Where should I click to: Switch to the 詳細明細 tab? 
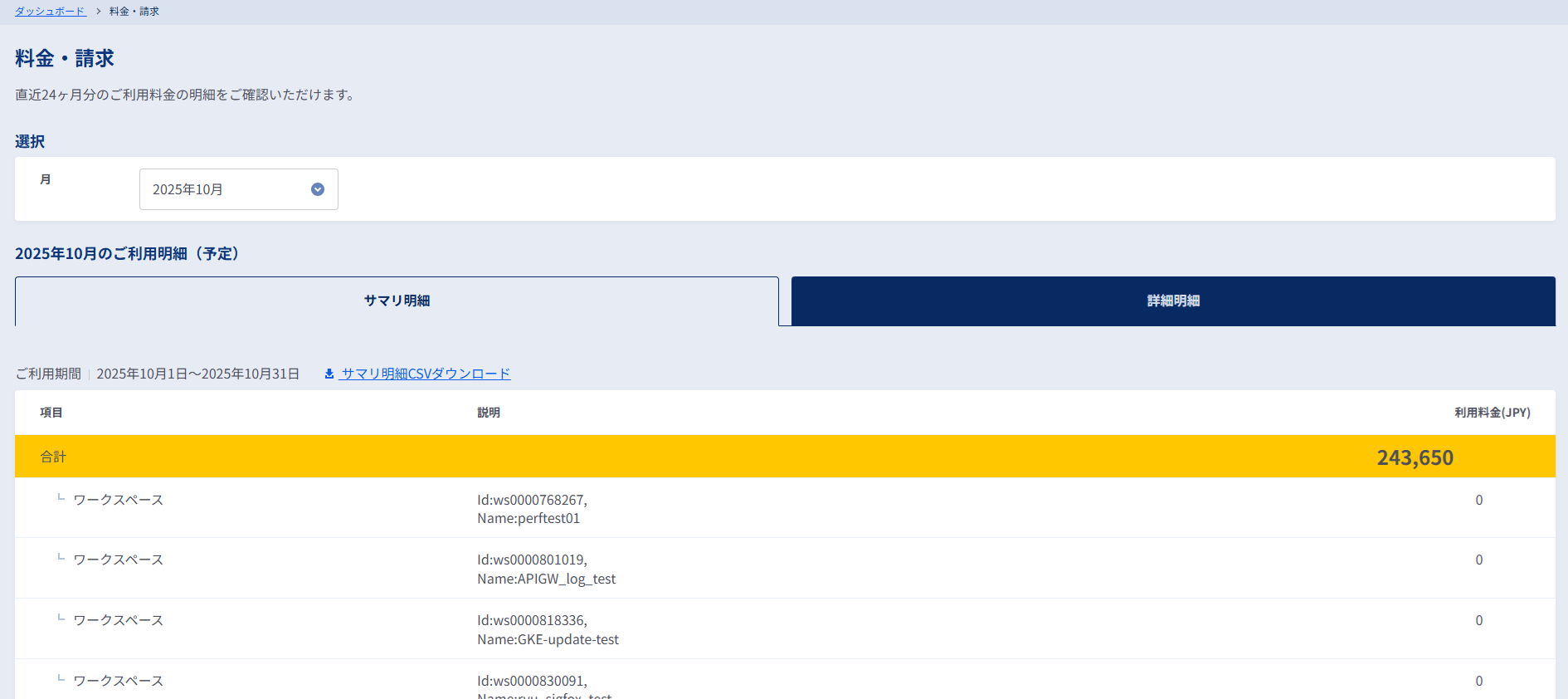pyautogui.click(x=1173, y=301)
